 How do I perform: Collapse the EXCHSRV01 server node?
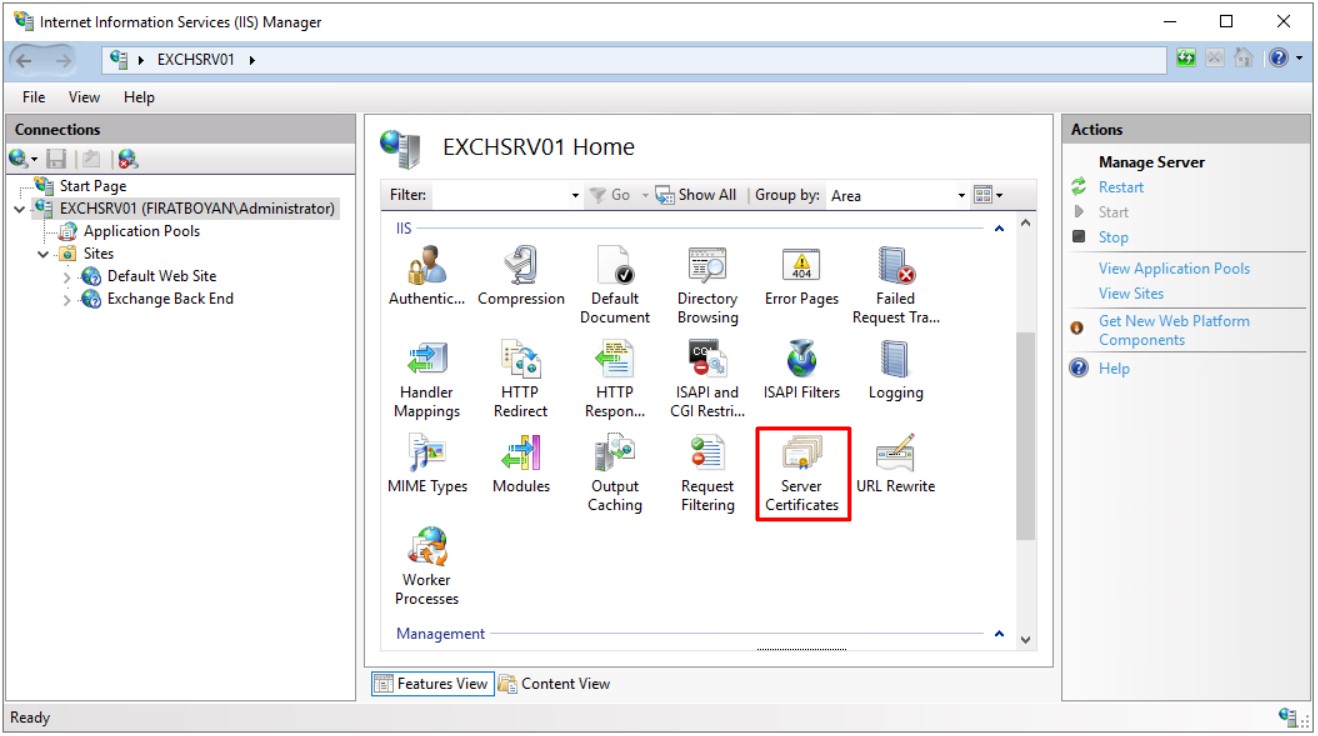coord(21,209)
